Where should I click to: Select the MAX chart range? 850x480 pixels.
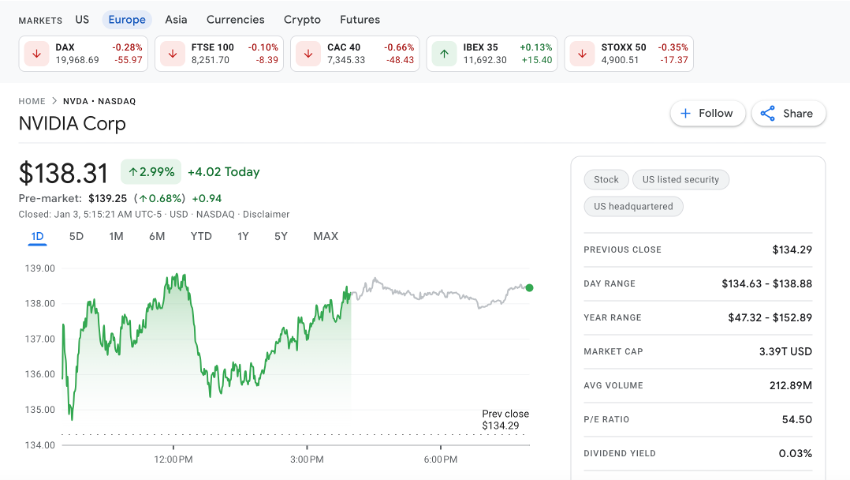(326, 236)
